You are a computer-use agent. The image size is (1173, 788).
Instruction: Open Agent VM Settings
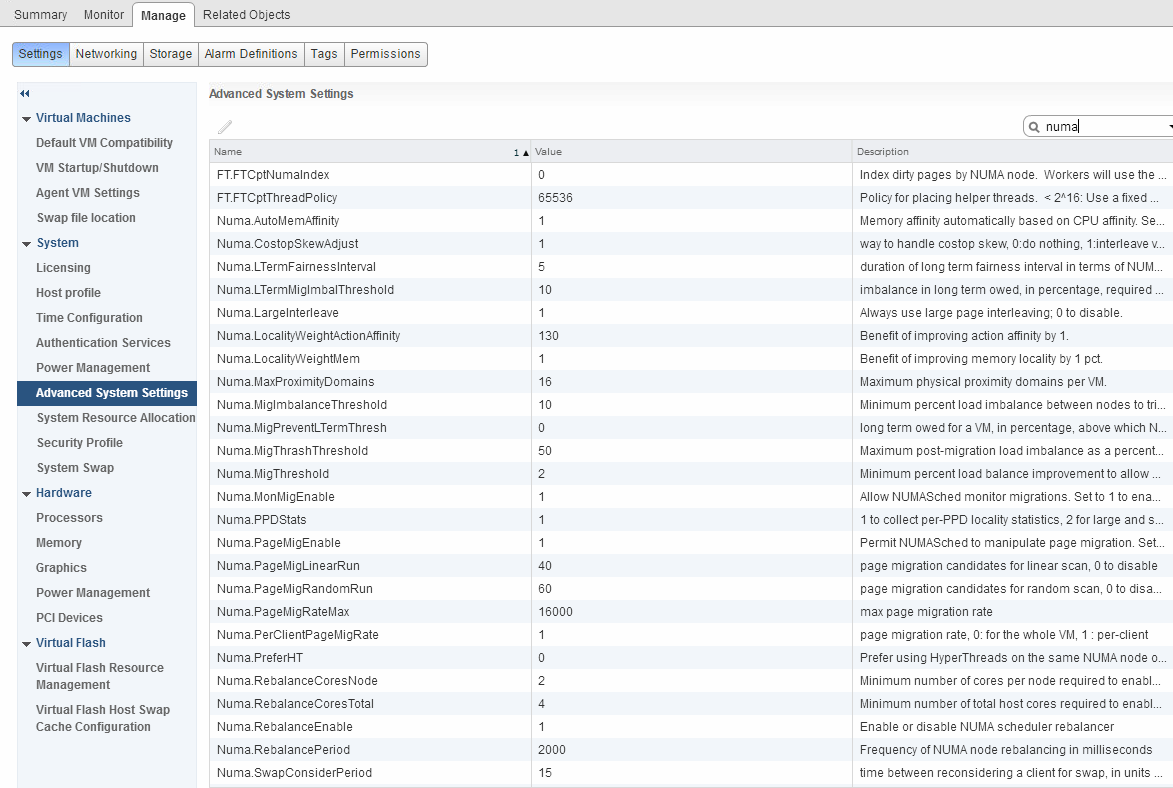coord(88,192)
